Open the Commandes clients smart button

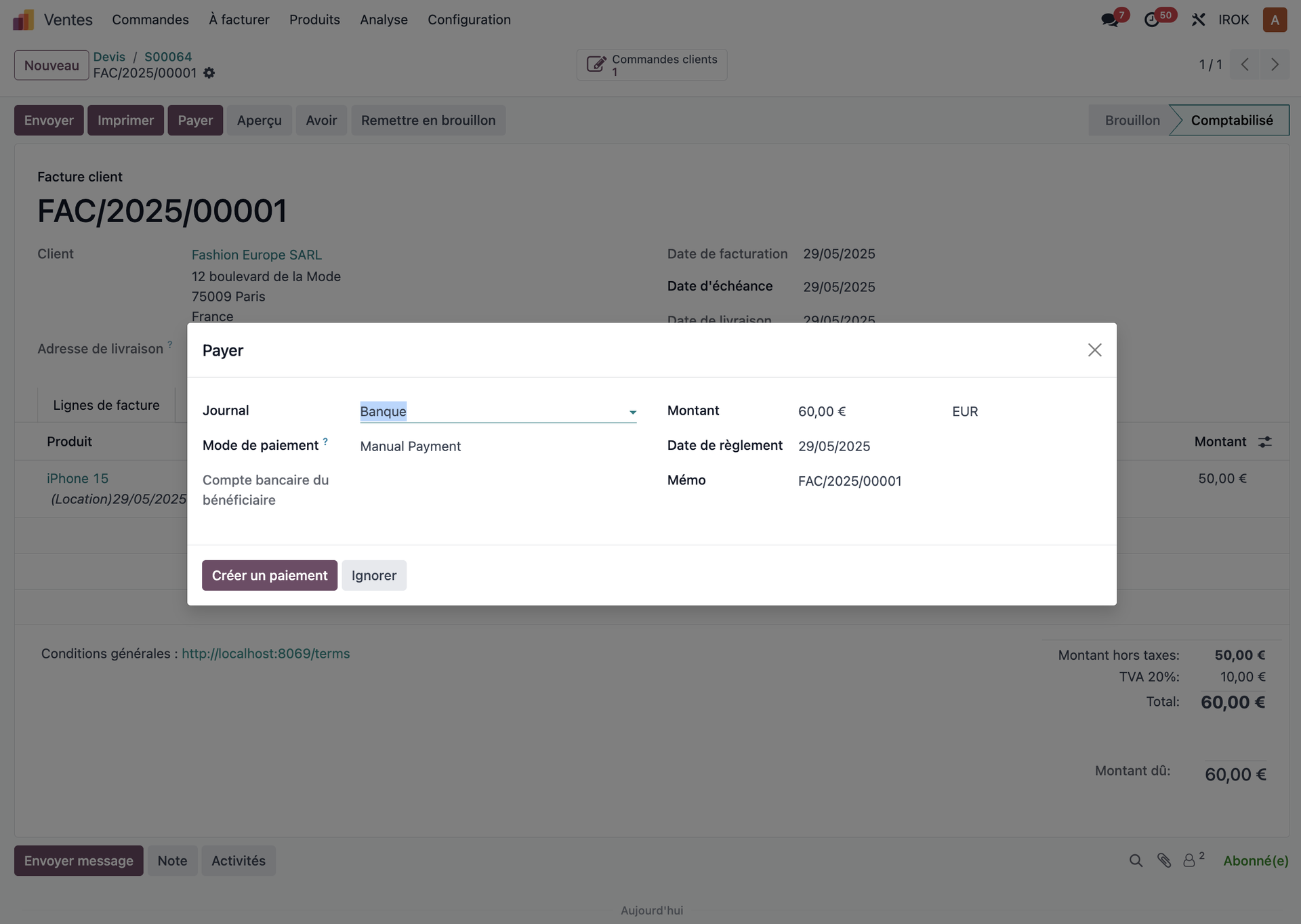click(x=652, y=65)
